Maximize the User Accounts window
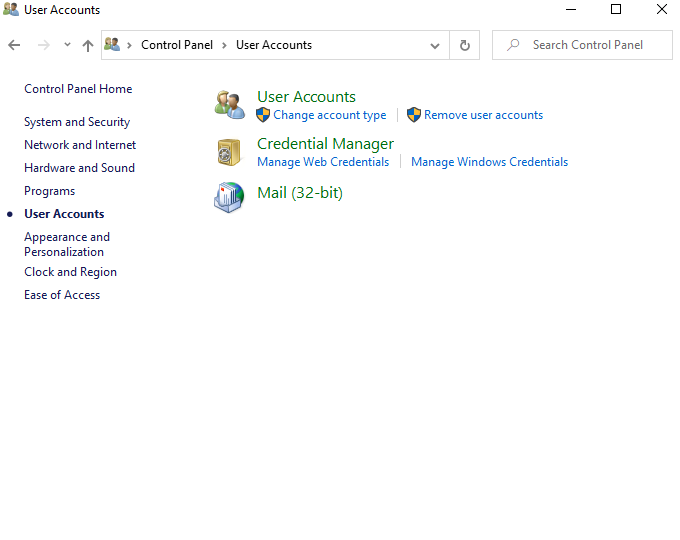 pyautogui.click(x=616, y=10)
